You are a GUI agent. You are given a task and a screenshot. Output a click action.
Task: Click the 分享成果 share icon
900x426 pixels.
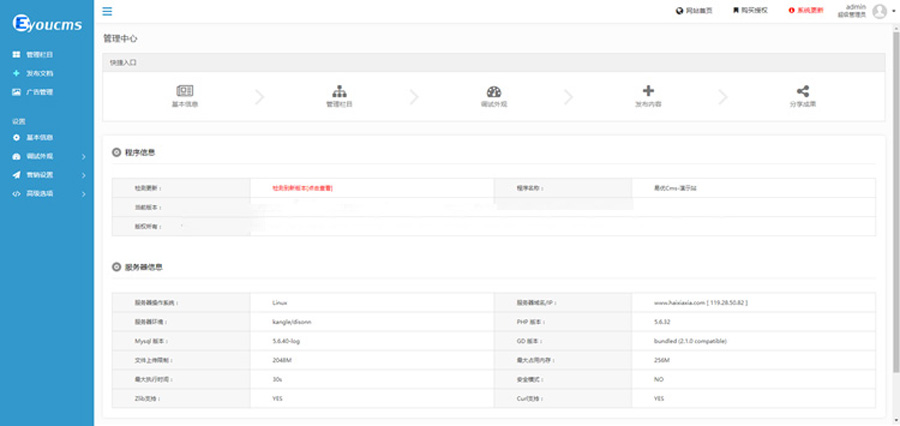(802, 91)
